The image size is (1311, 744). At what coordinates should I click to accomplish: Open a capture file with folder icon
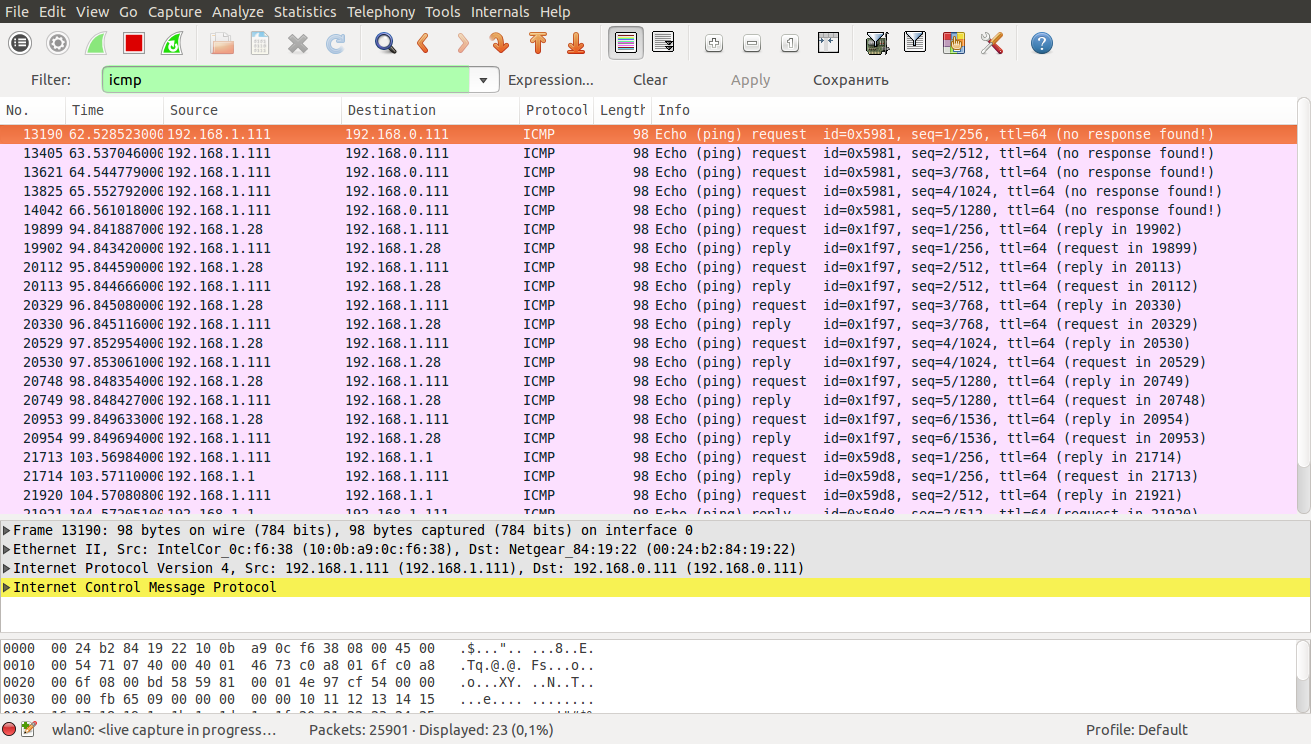point(222,43)
